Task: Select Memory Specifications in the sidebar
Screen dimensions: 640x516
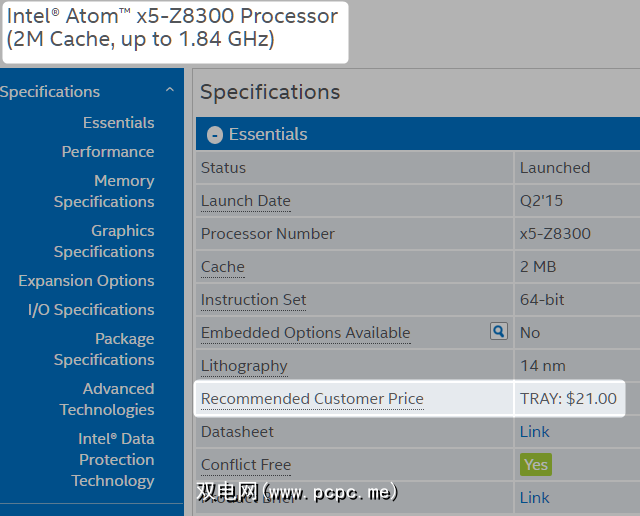Action: (x=104, y=191)
